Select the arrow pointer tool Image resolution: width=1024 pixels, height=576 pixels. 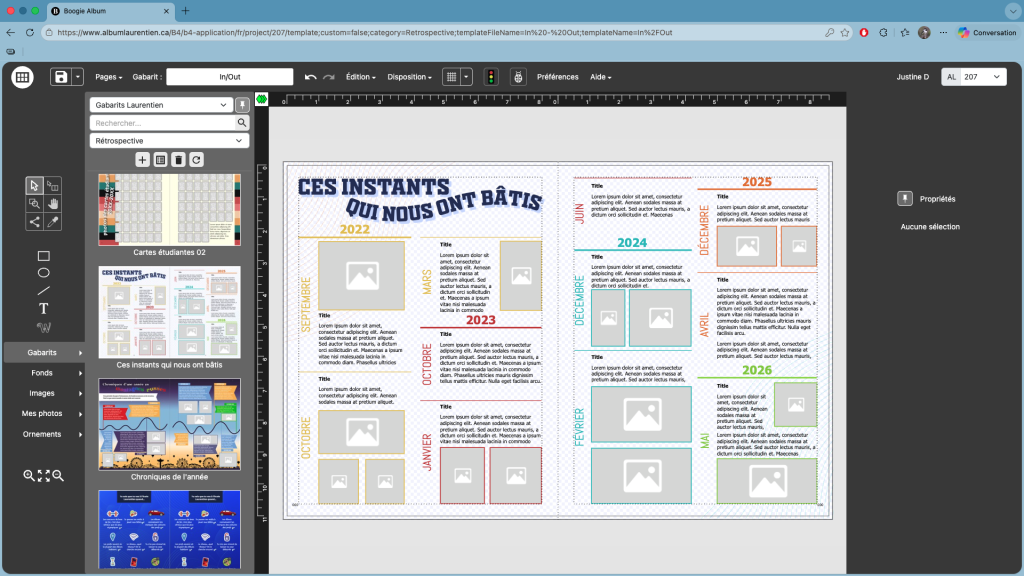(x=34, y=185)
